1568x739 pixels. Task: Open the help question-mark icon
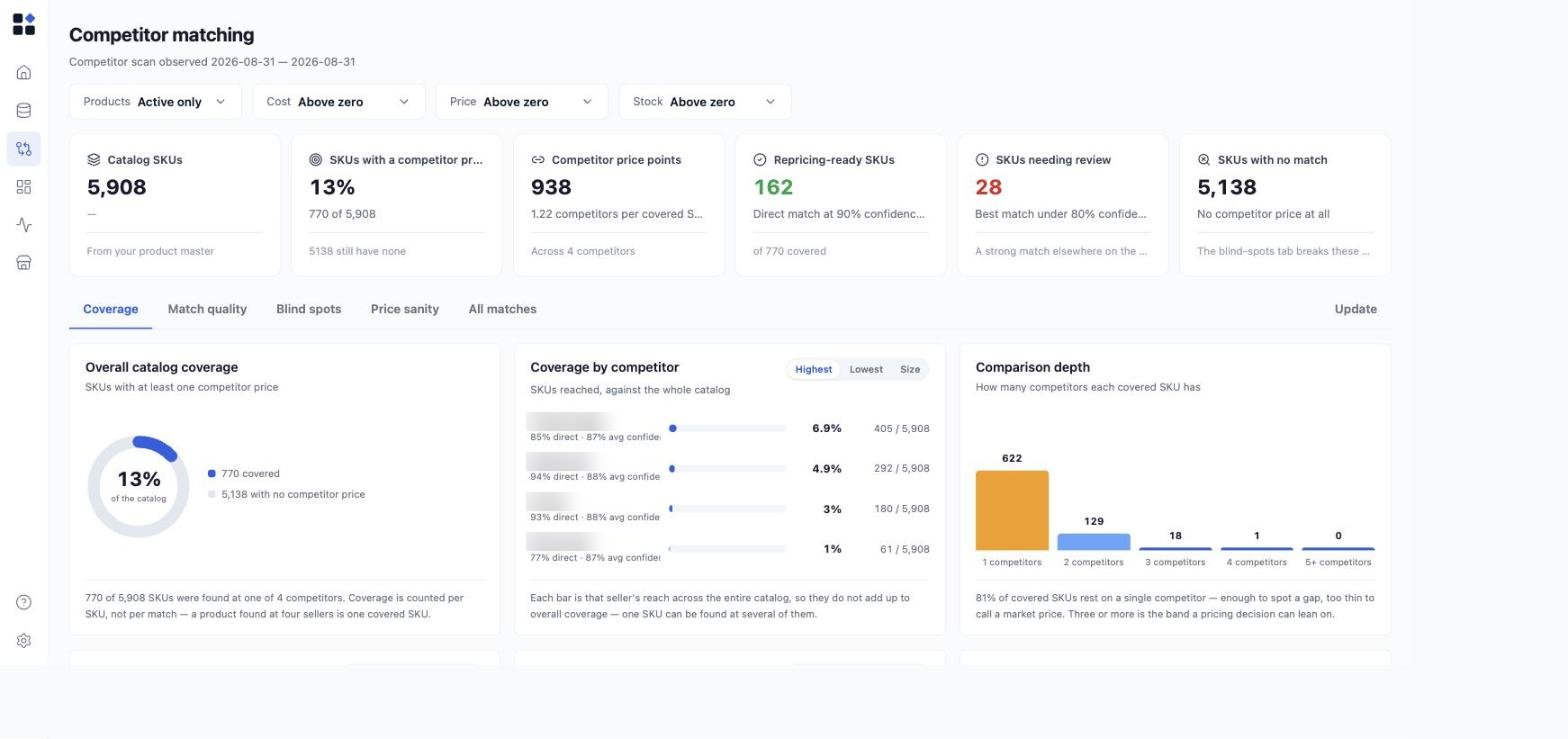pos(24,602)
